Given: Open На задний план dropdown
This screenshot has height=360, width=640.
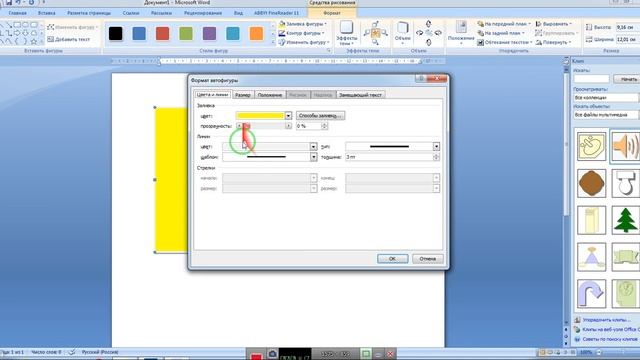Looking at the screenshot, I should [x=501, y=33].
